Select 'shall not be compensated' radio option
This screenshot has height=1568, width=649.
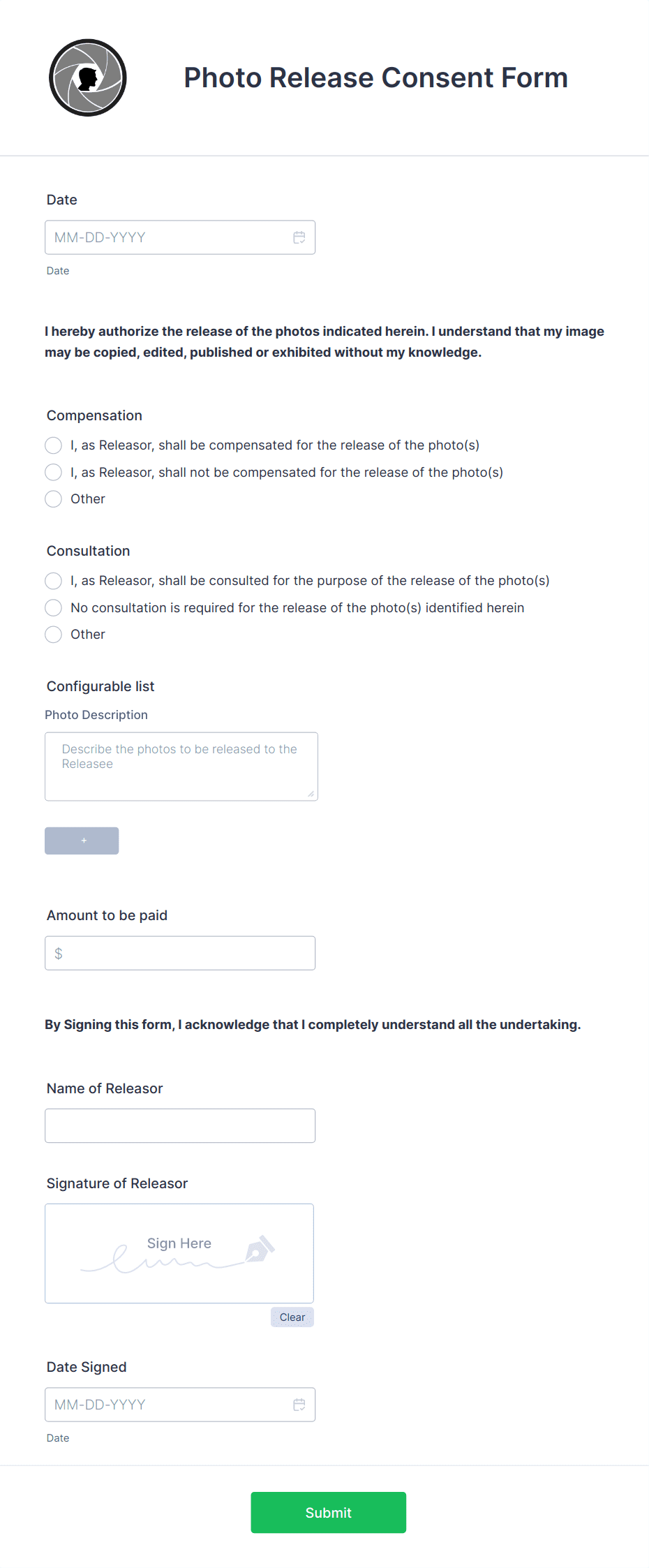tap(53, 472)
